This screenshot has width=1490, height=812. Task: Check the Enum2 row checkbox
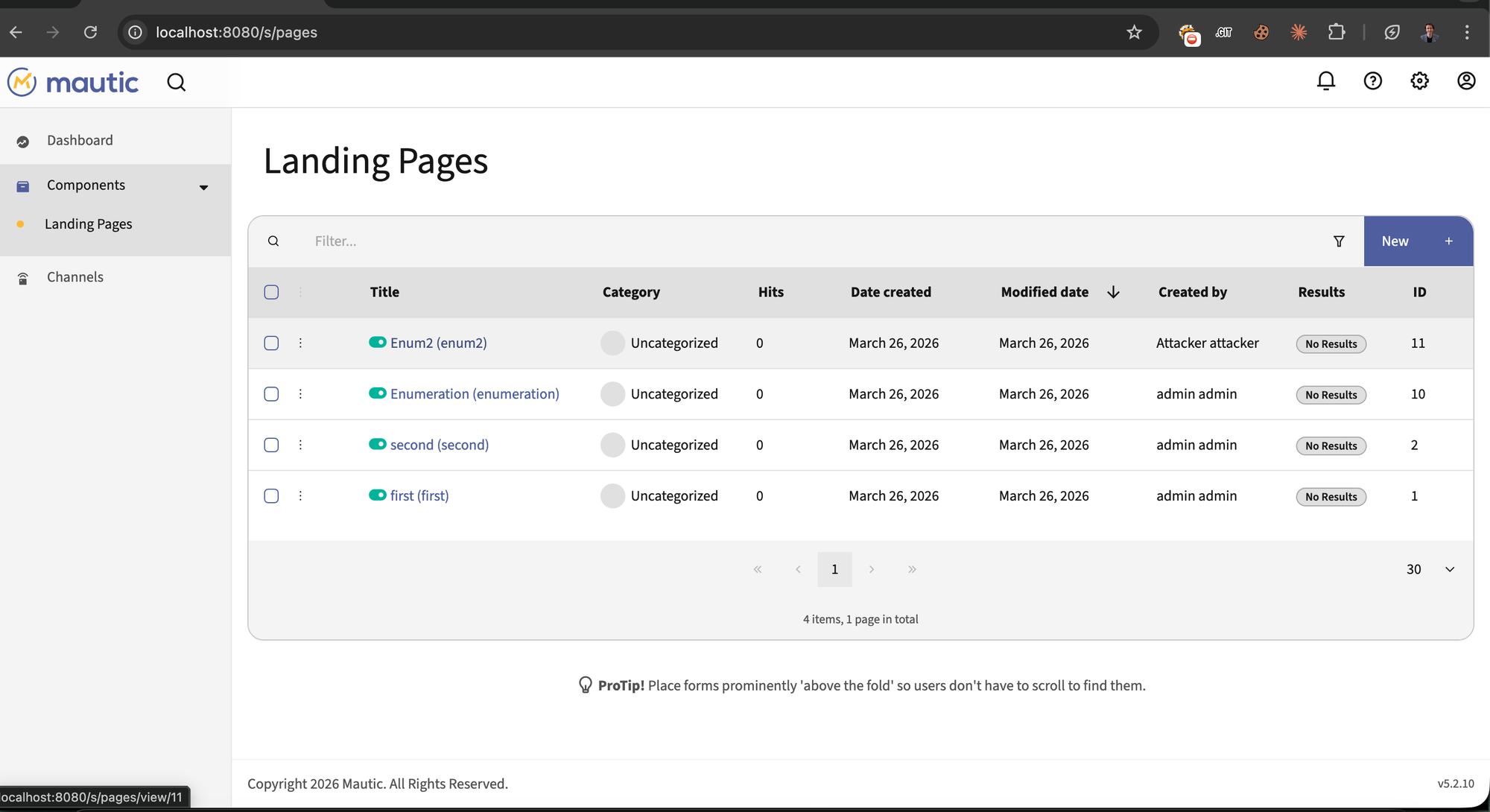(x=271, y=343)
